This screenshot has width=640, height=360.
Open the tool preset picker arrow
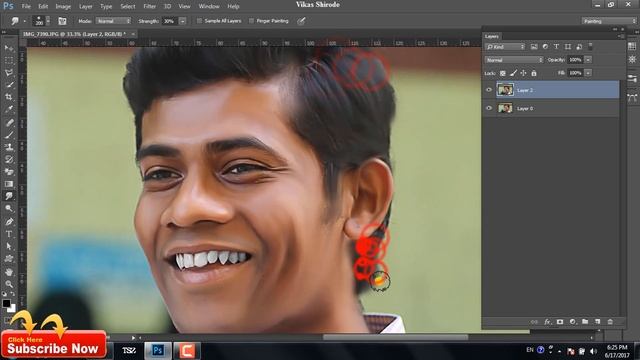point(24,21)
